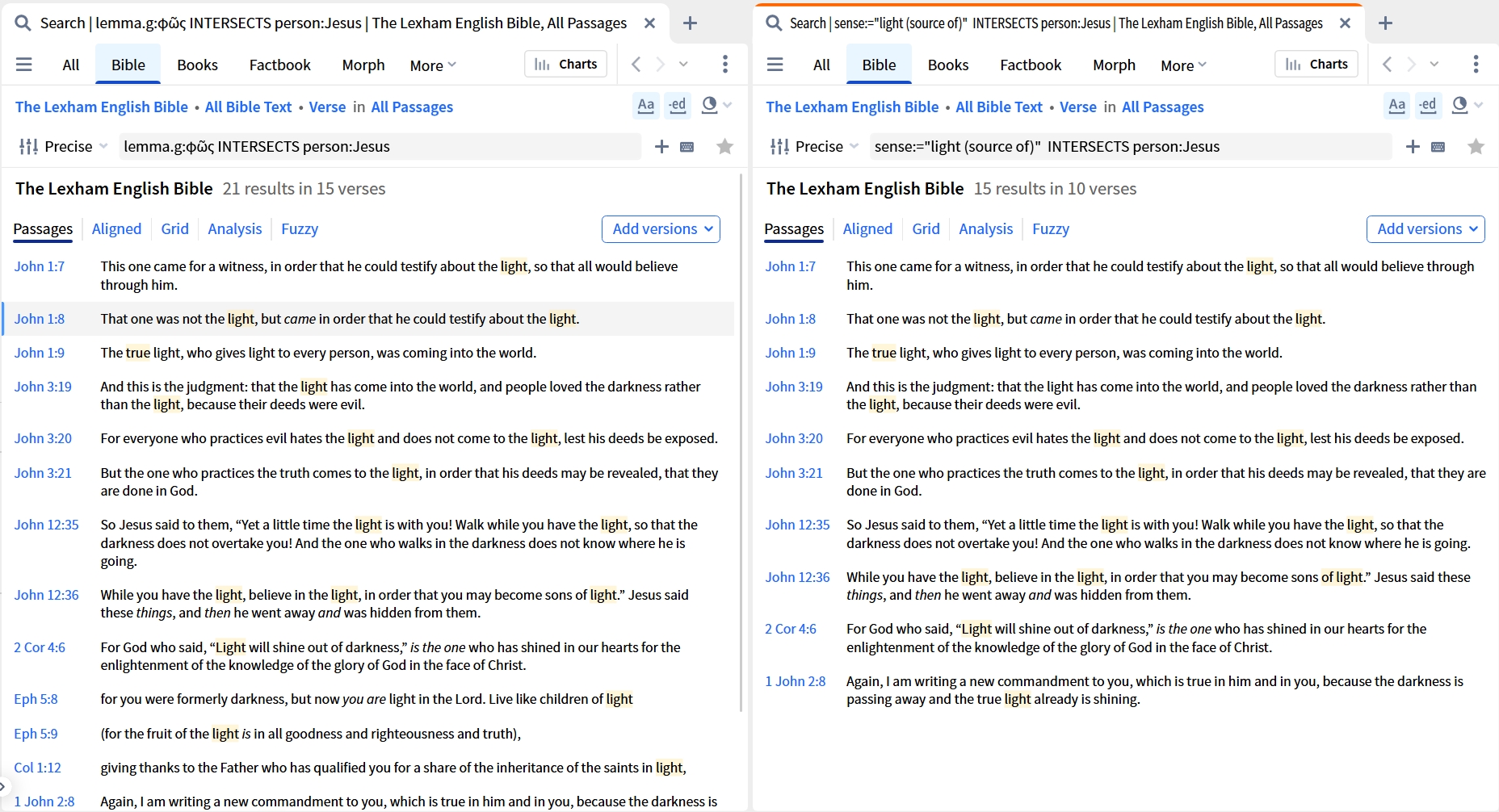The height and width of the screenshot is (812, 1499).
Task: Expand Add versions dropdown in right panel
Action: click(1426, 229)
